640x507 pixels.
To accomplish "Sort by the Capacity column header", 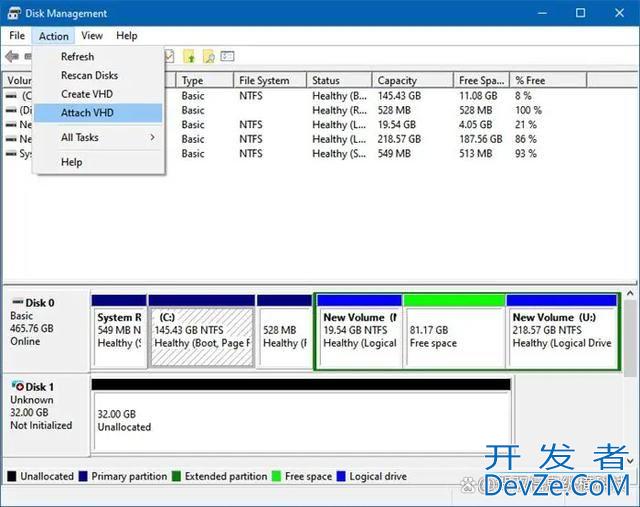I will tap(397, 81).
